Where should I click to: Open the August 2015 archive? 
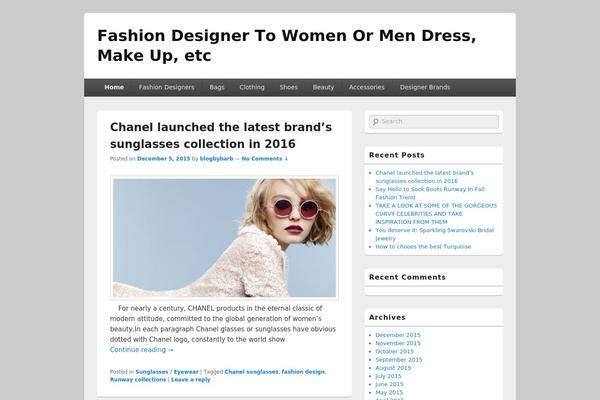(393, 368)
